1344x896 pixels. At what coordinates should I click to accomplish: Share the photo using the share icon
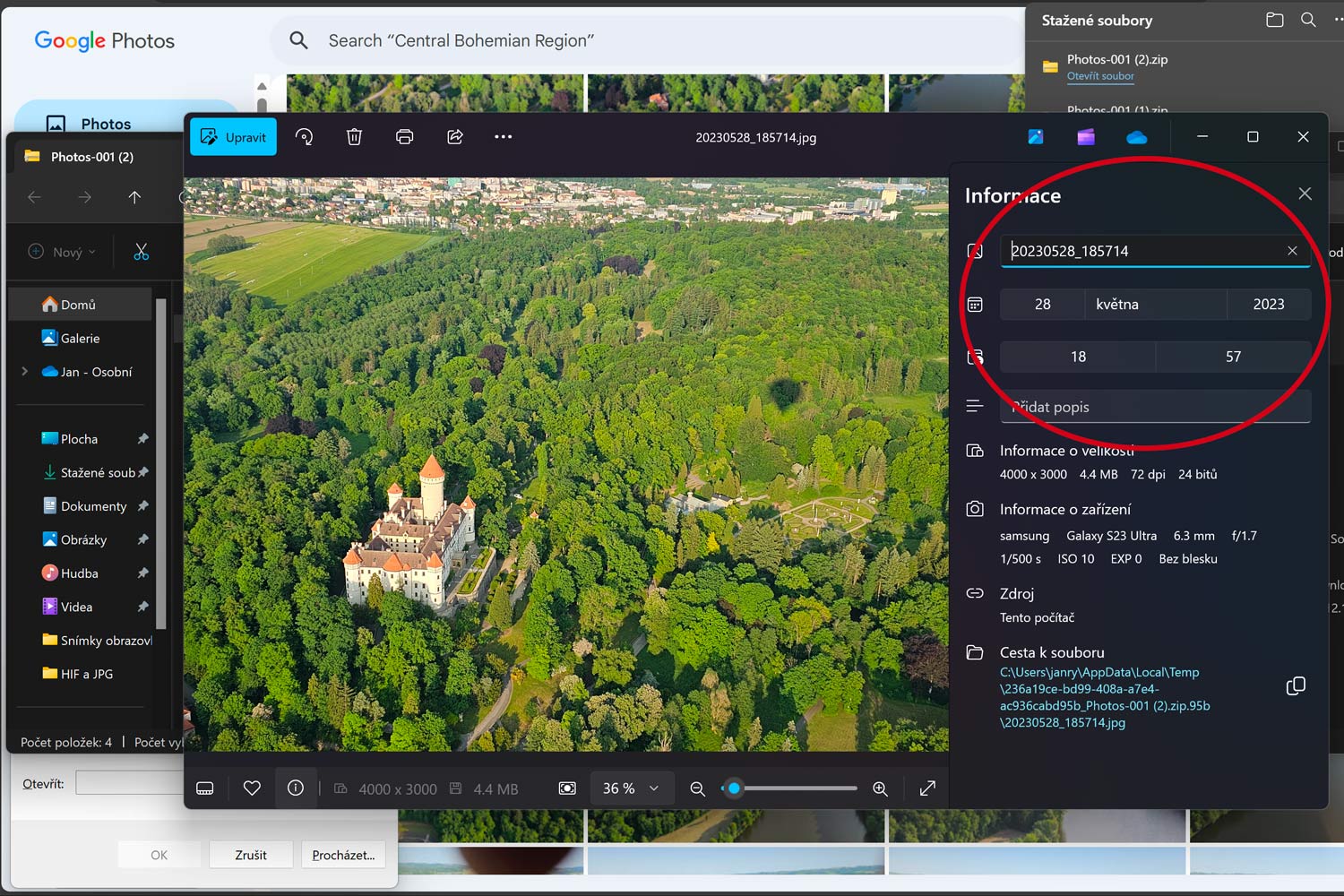click(x=455, y=137)
